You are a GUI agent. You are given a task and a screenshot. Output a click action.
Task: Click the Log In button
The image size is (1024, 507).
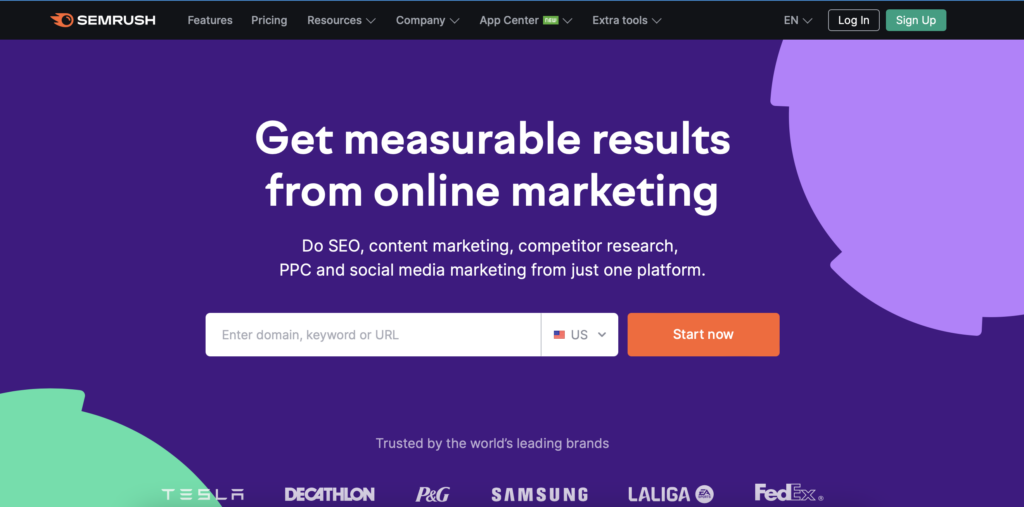click(x=854, y=20)
